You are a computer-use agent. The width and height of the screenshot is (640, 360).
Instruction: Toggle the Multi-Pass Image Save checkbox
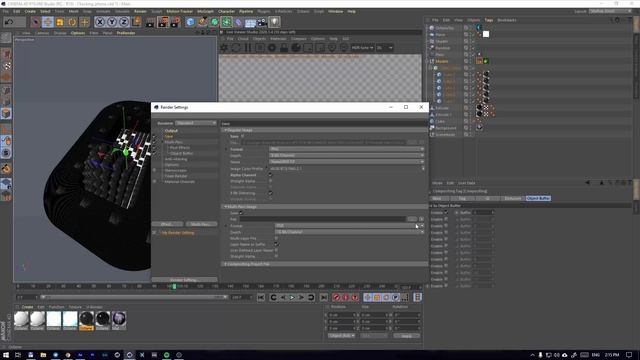(x=241, y=213)
